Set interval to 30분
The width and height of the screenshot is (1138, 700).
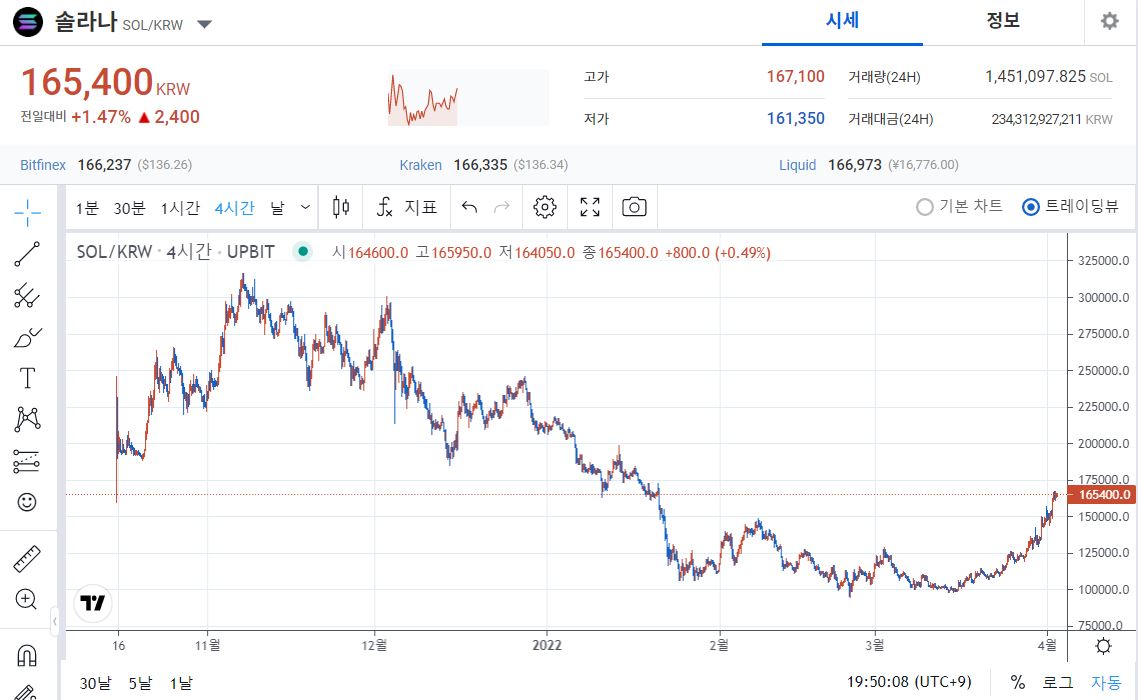click(x=129, y=208)
